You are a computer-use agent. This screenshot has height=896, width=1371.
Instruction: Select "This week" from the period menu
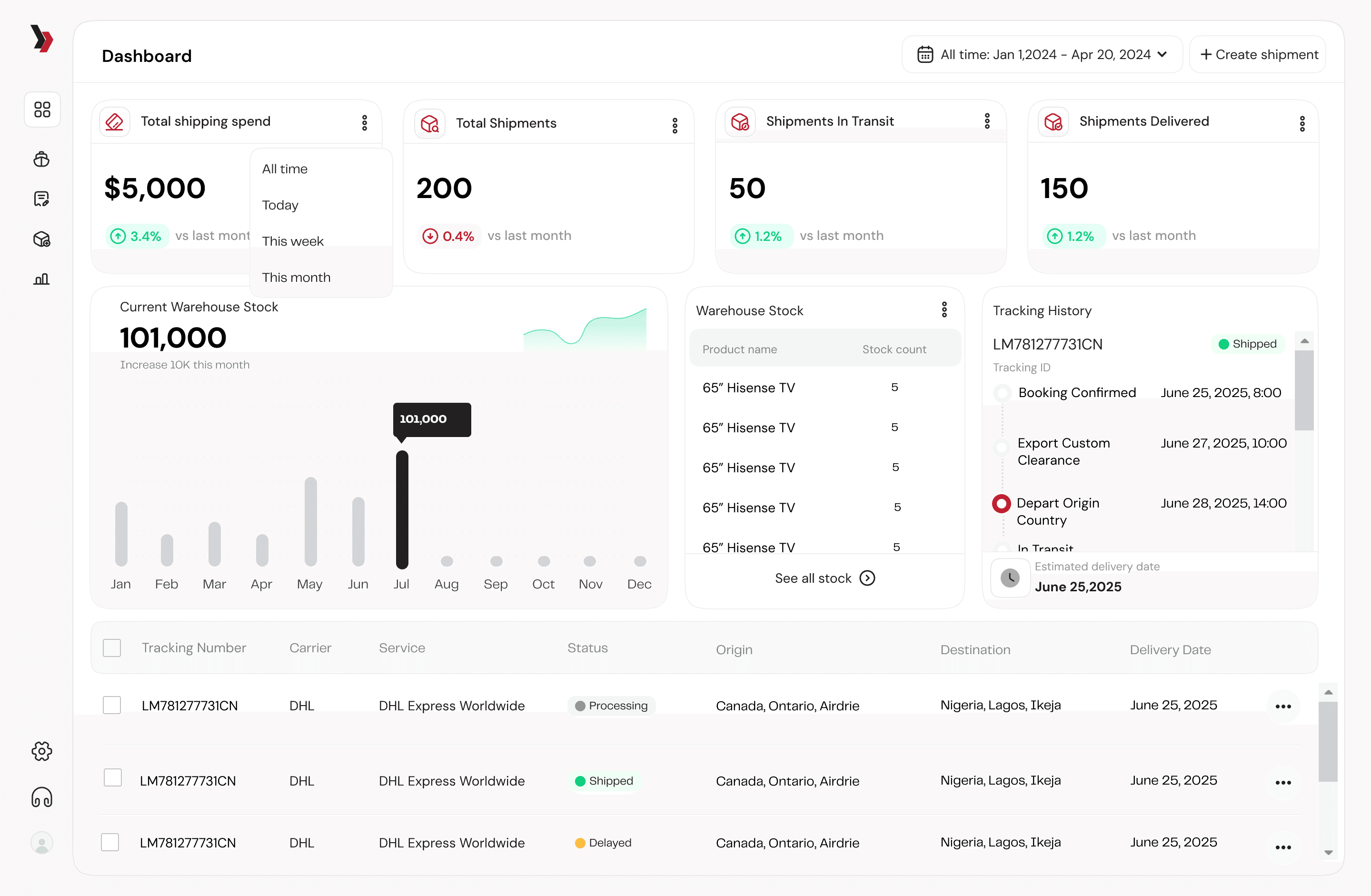293,241
